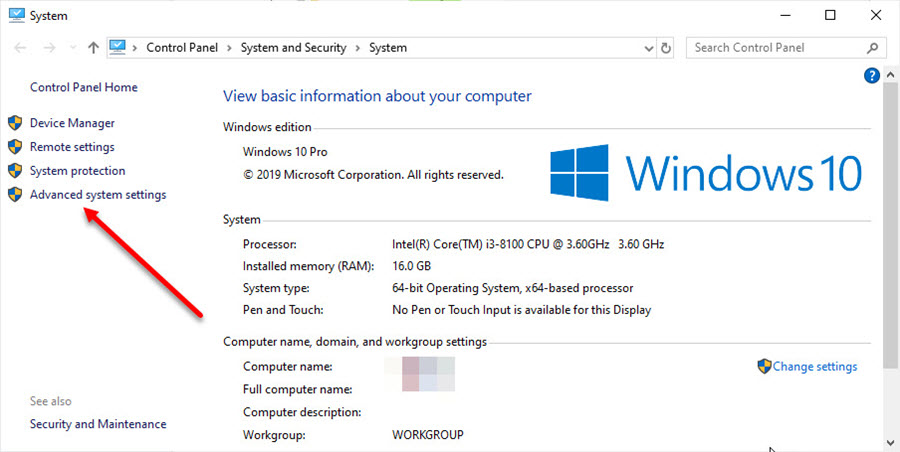Screen dimensions: 900x452
Task: Go up one level with Up arrow
Action: click(x=93, y=48)
